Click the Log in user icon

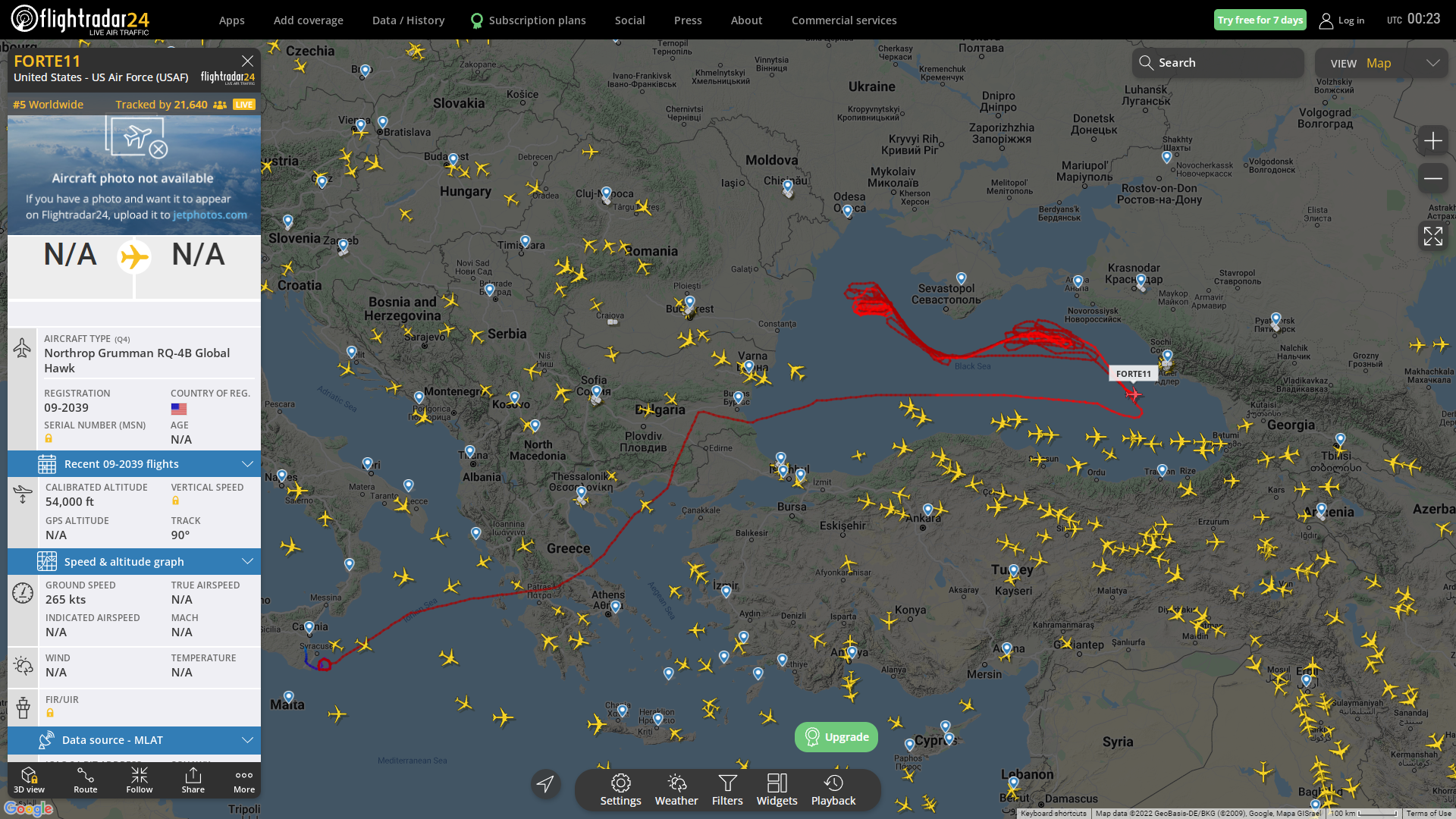click(1326, 20)
